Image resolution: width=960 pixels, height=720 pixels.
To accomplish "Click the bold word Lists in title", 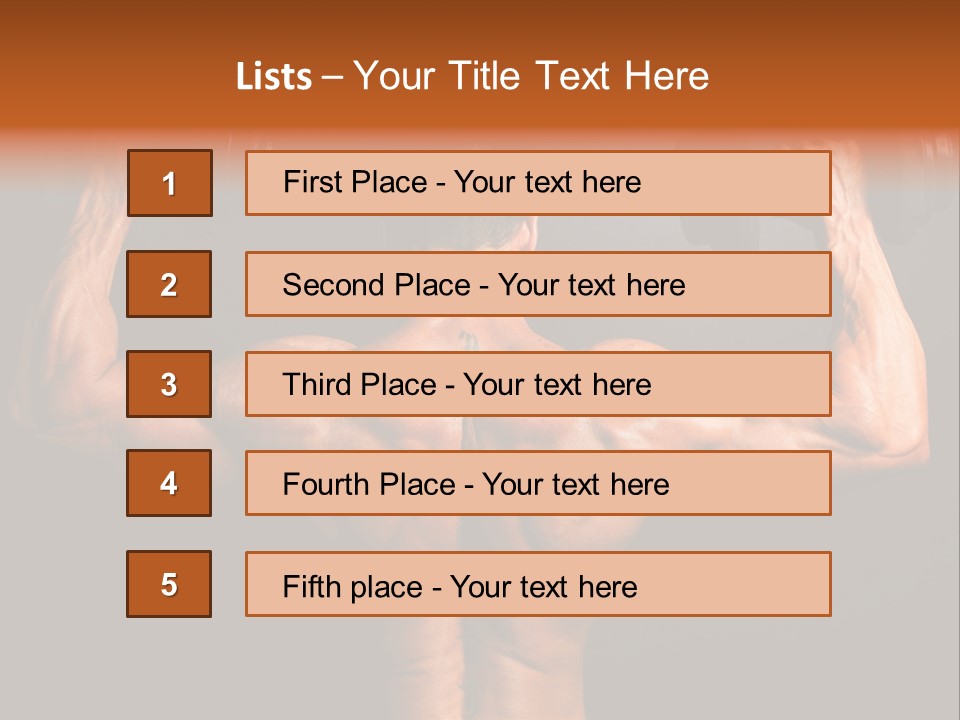I will pos(274,76).
